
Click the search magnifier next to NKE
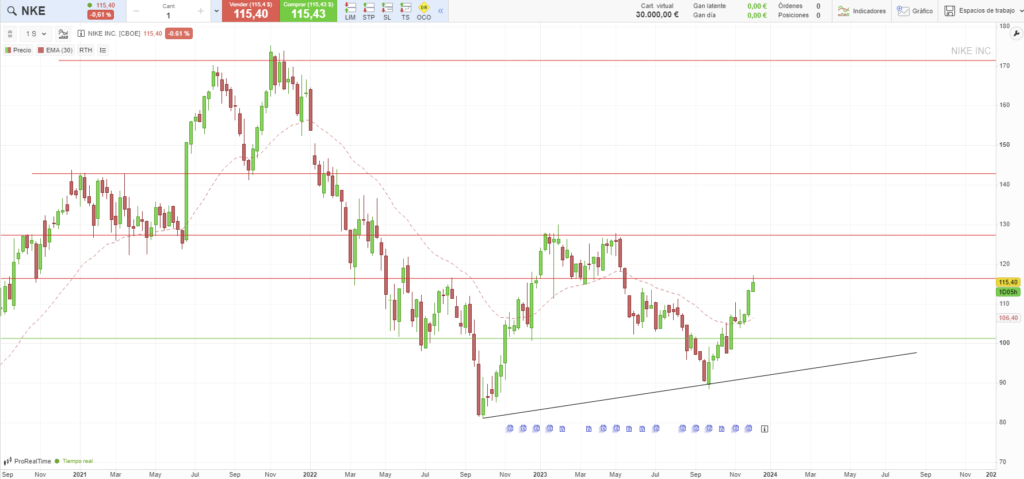point(12,11)
